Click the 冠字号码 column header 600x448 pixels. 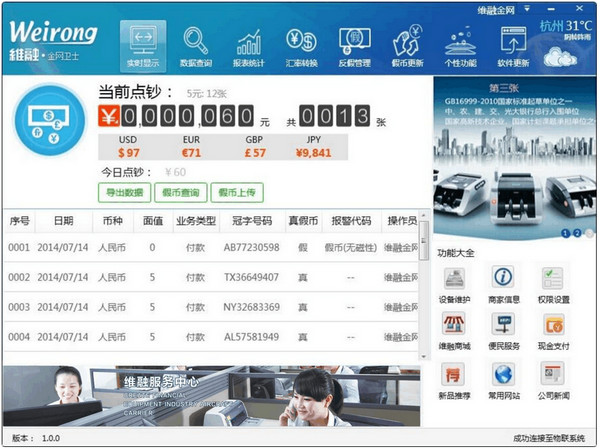[x=252, y=221]
